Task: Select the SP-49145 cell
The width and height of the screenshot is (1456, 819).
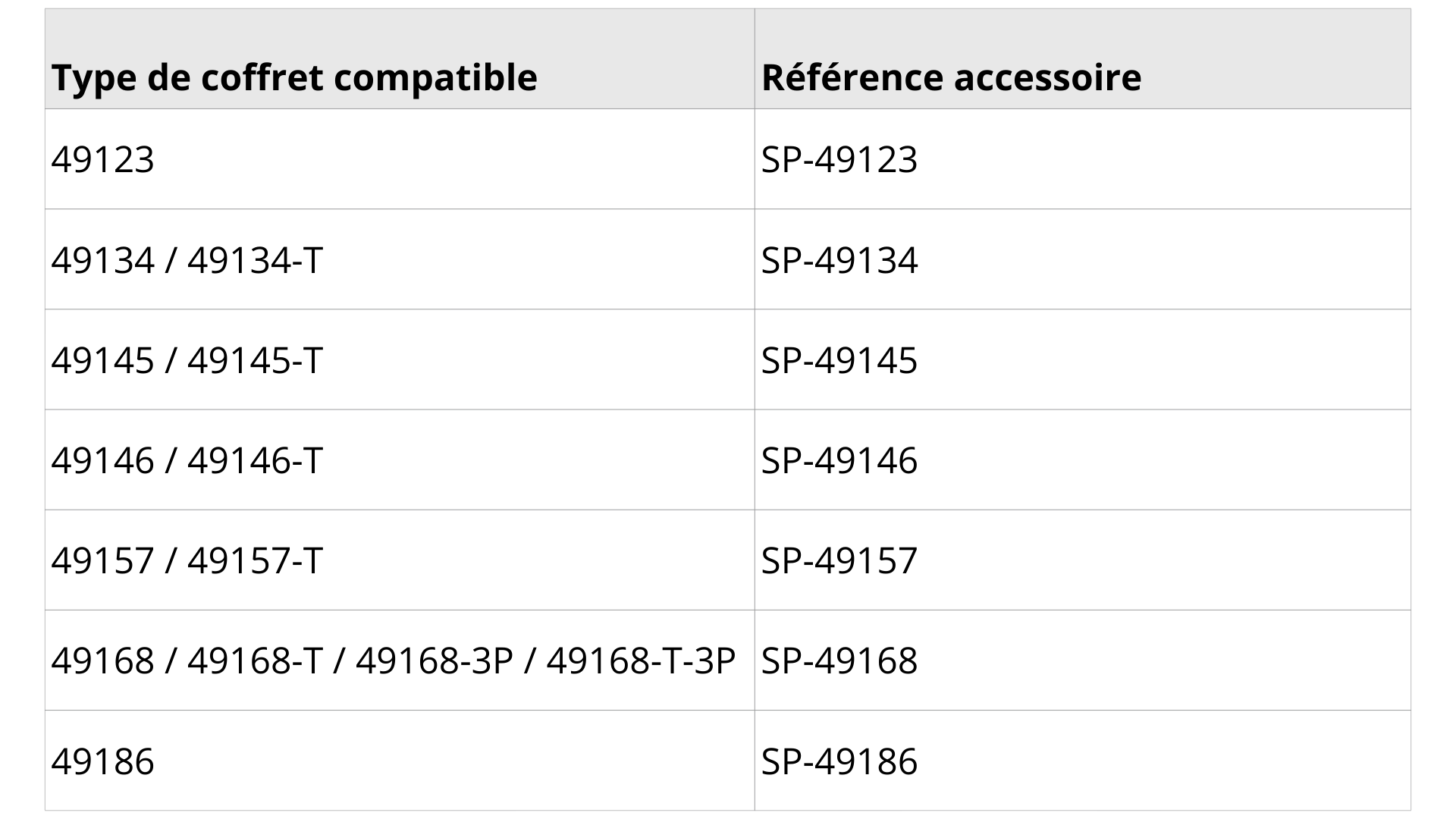Action: pyautogui.click(x=1083, y=359)
